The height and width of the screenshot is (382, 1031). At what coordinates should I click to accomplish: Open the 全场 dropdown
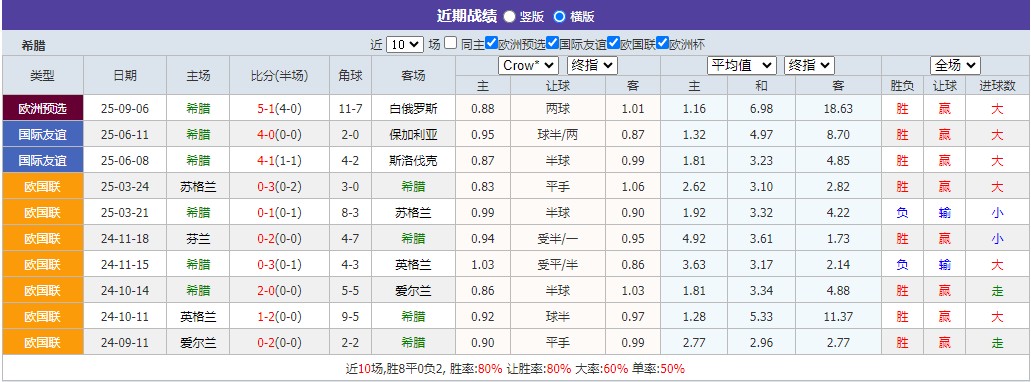coord(955,65)
